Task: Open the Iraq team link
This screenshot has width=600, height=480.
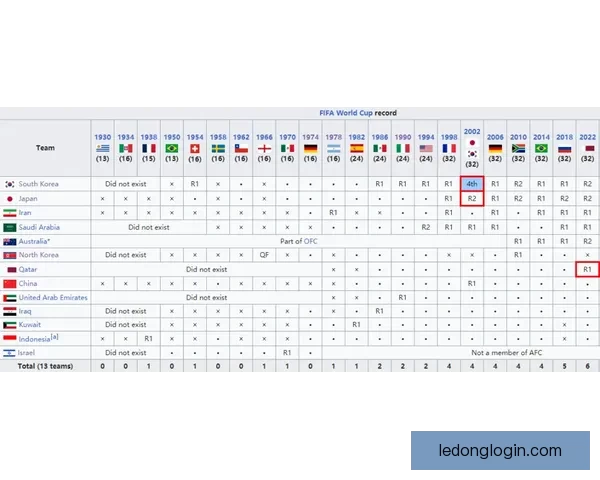Action: [25, 311]
